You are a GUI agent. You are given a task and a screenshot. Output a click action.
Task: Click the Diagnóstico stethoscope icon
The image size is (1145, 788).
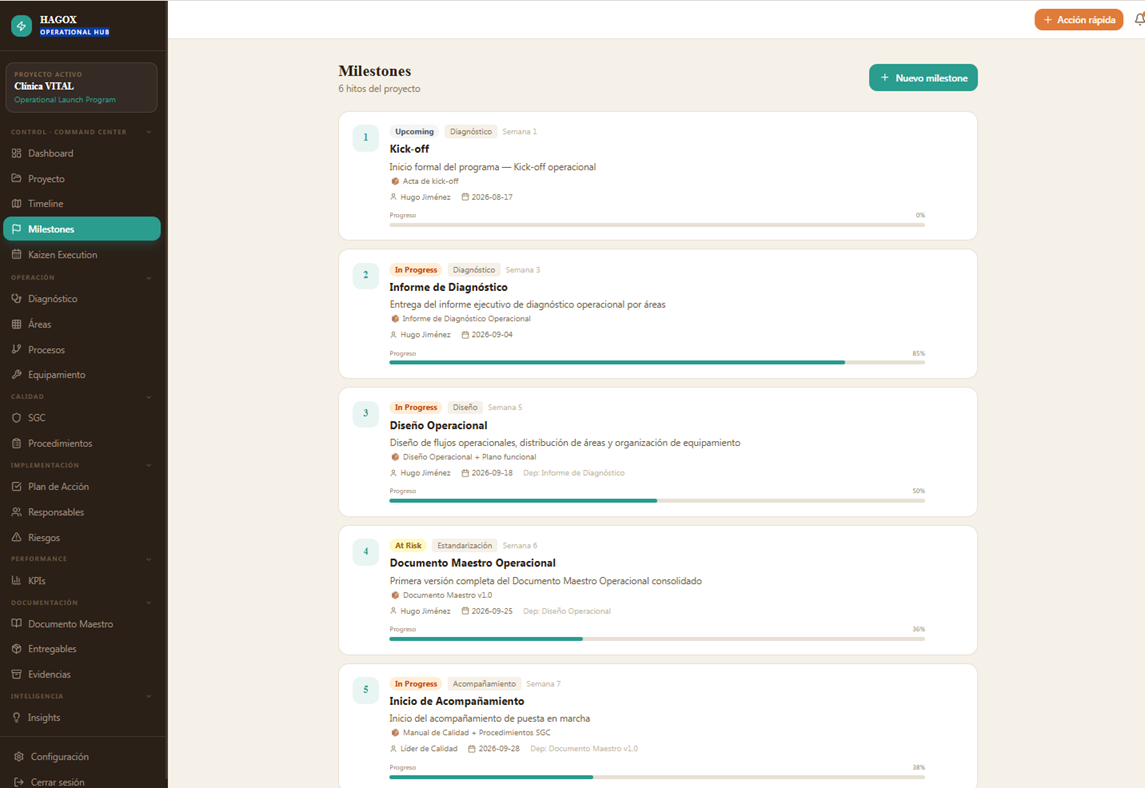17,298
